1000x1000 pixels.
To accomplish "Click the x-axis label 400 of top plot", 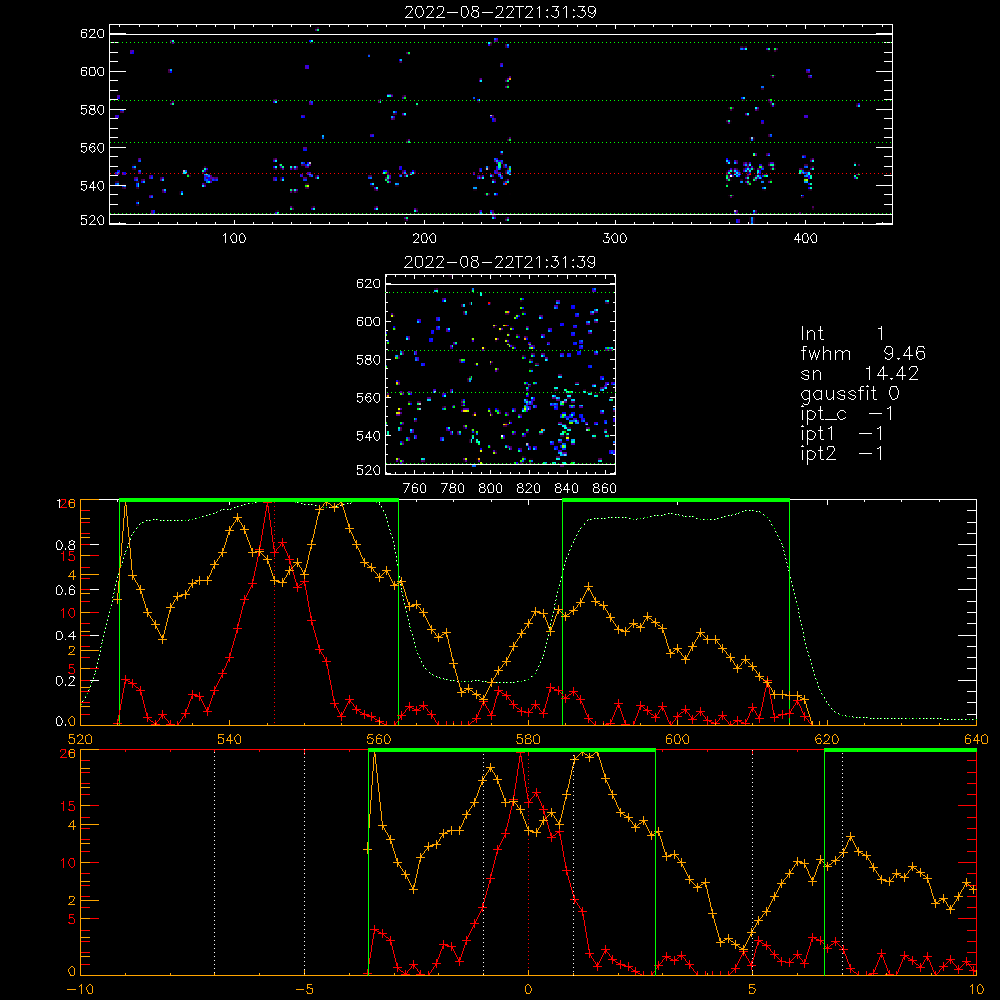I will (805, 239).
